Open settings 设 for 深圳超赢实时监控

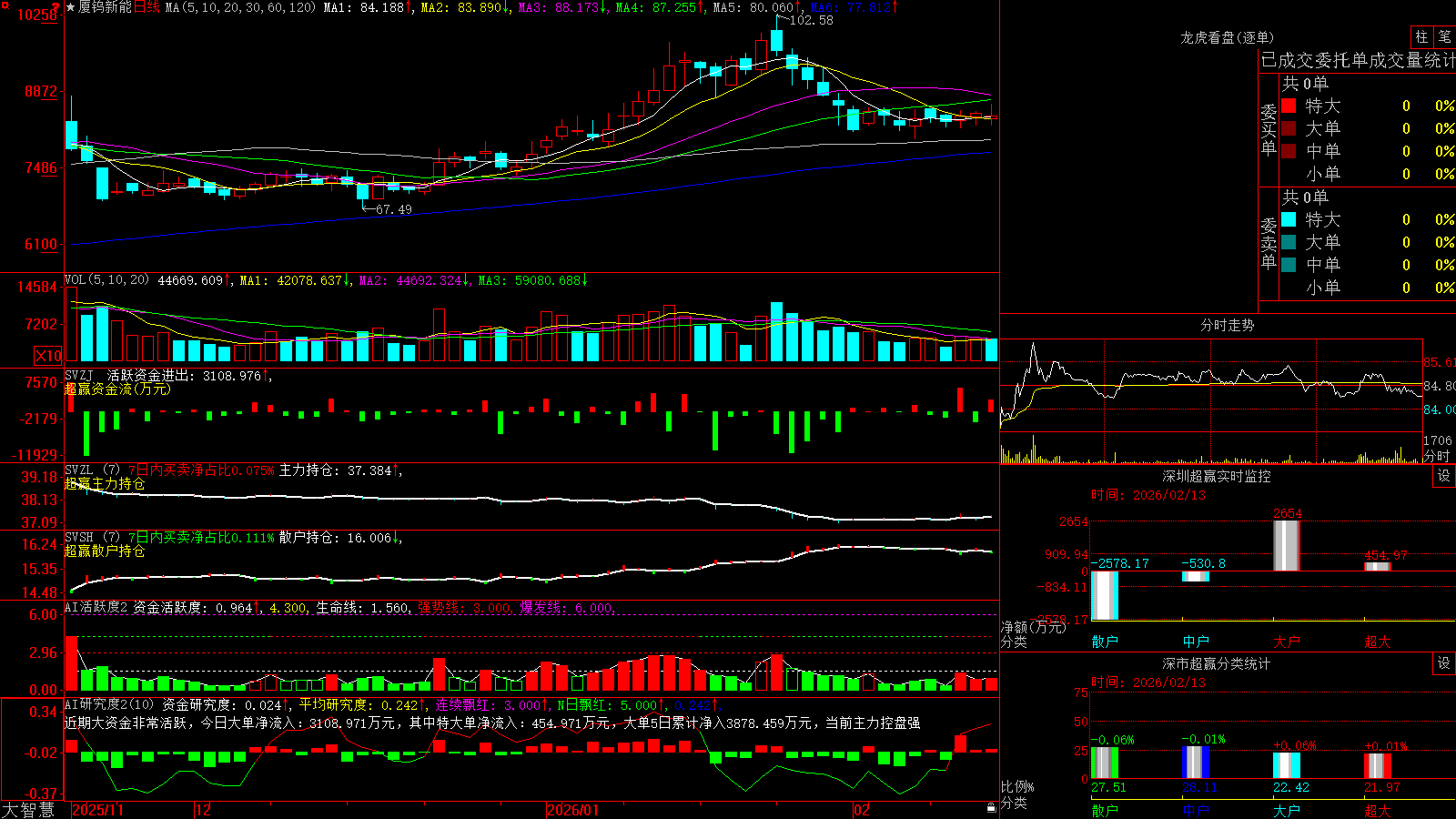click(1444, 476)
